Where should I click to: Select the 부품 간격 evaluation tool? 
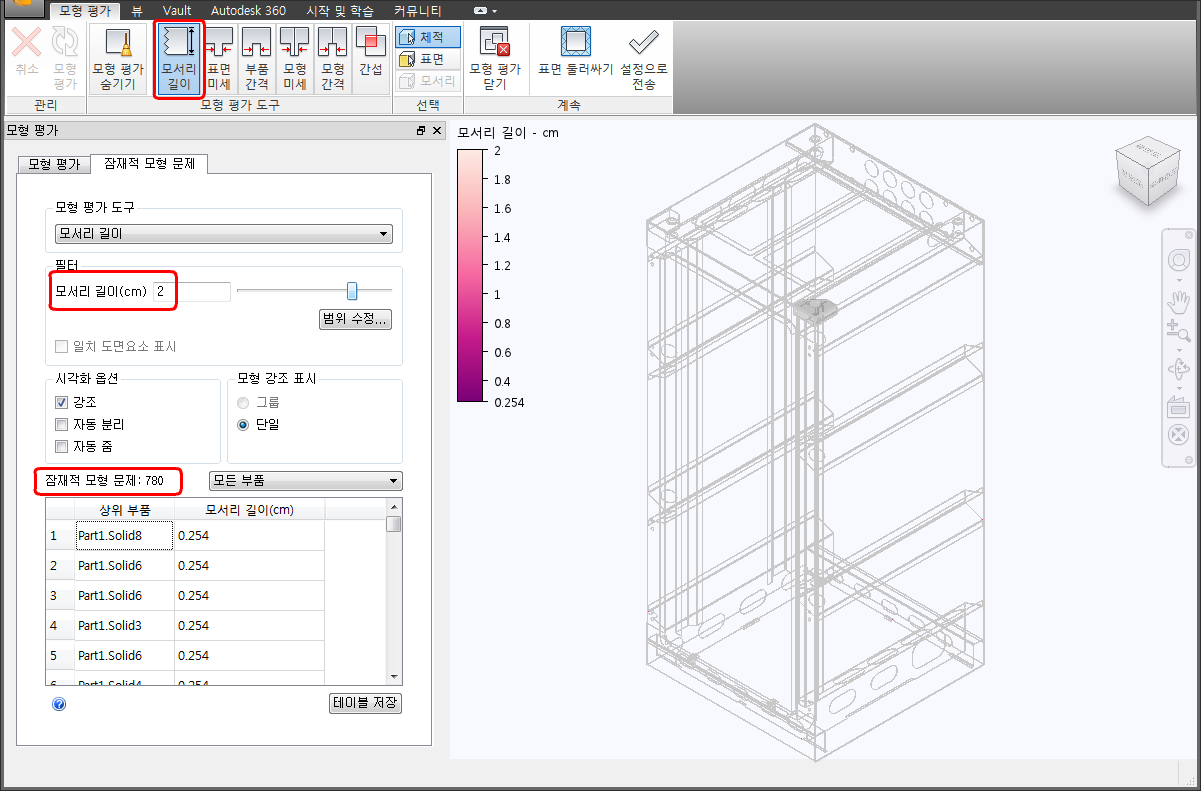[x=257, y=59]
